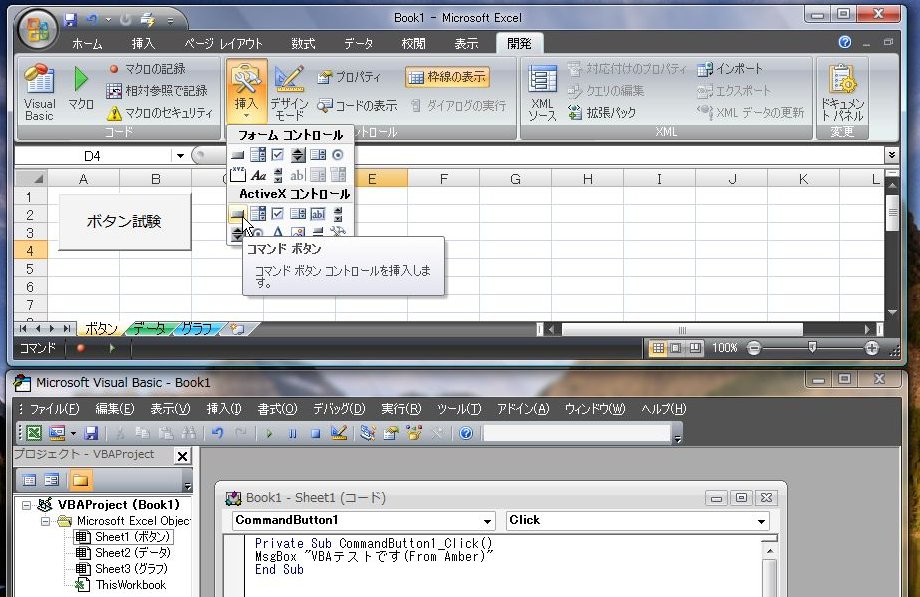Collapse Microsoft Excel Objects folder node
Viewport: 920px width, 597px height.
click(45, 521)
